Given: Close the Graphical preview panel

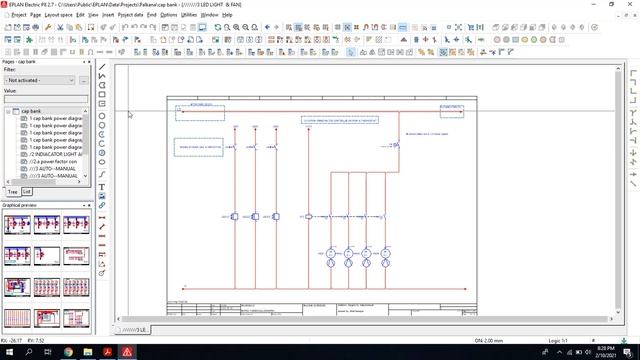Looking at the screenshot, I should tap(89, 205).
